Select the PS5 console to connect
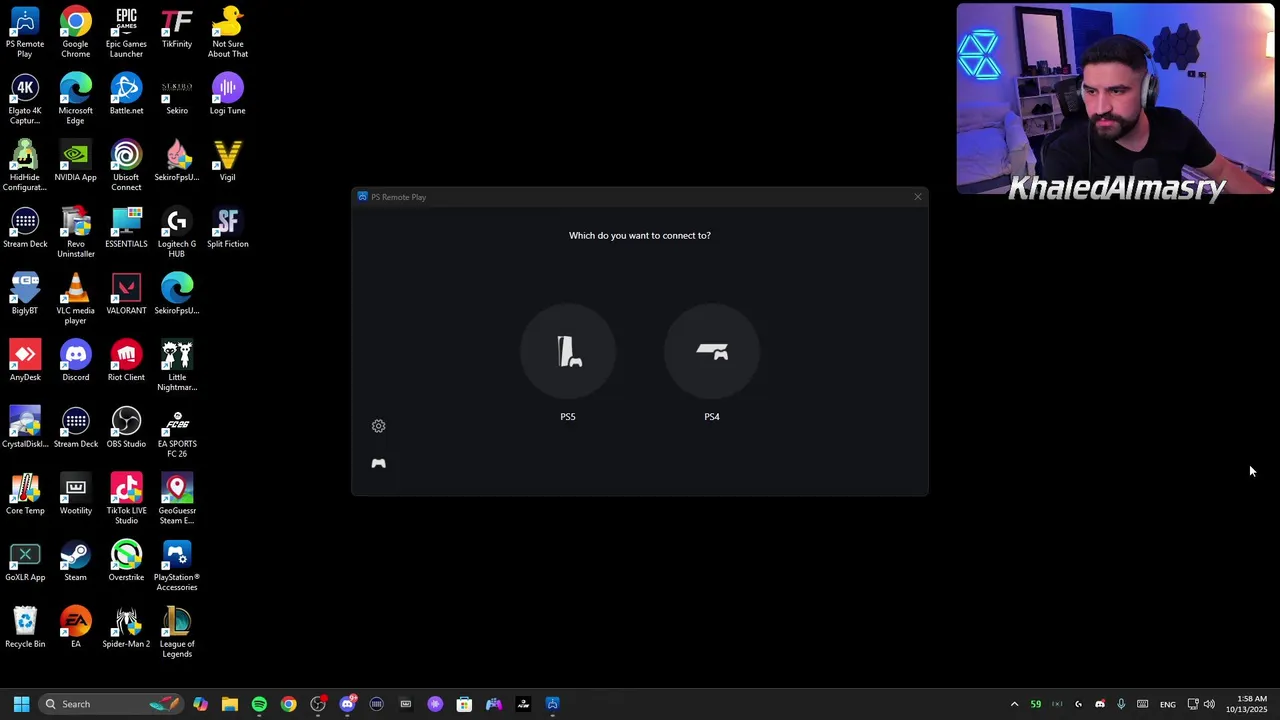The image size is (1280, 720). (x=568, y=352)
